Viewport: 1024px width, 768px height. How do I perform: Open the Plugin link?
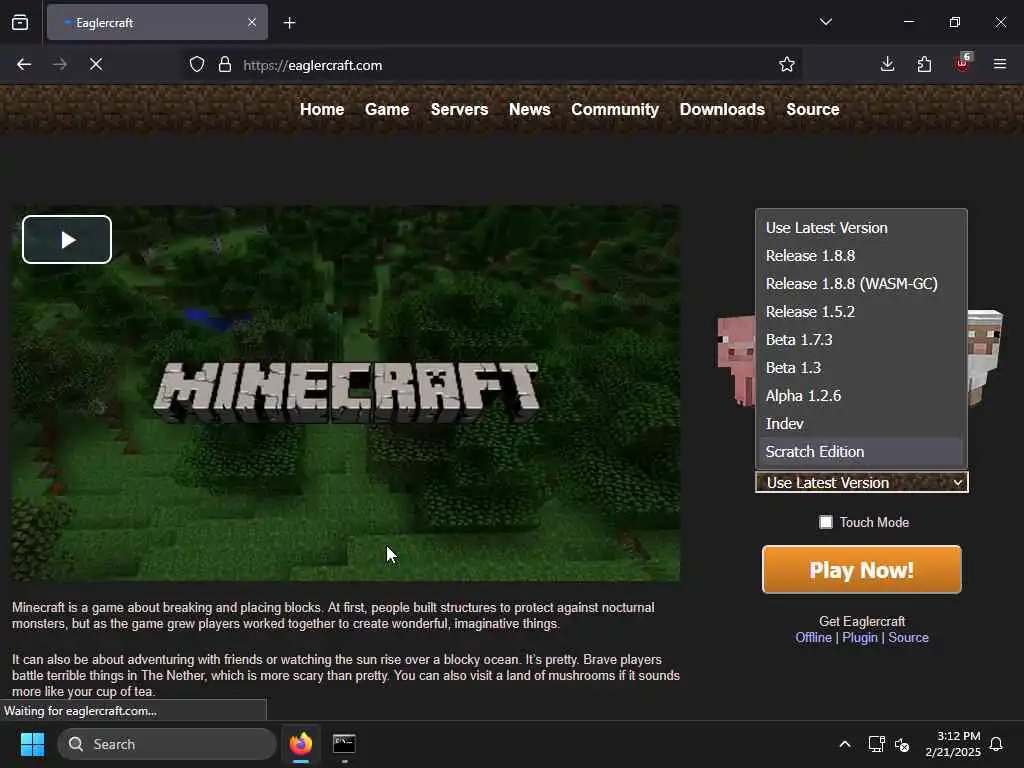coord(859,637)
